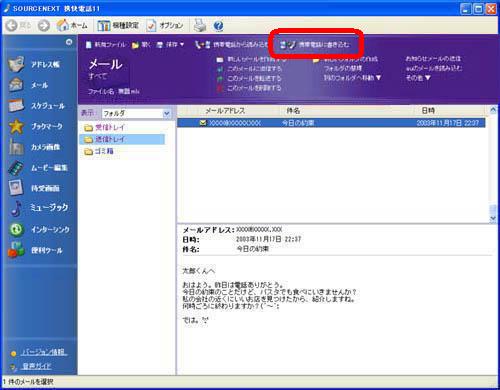This screenshot has height=390, width=500.
Task: Open 待受画面 wallpaper section in sidebar
Action: point(35,188)
